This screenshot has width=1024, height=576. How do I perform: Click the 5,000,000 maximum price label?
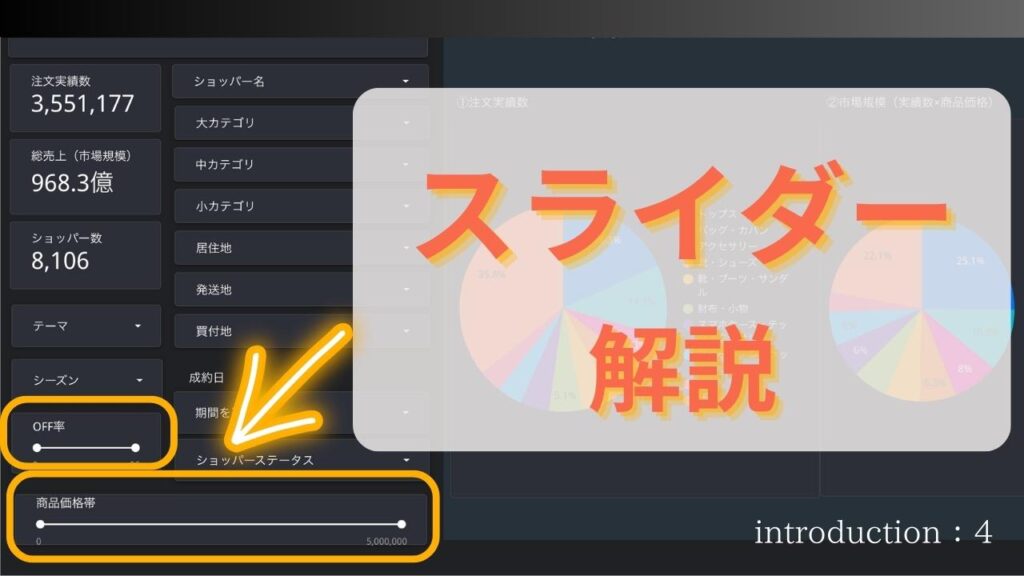click(x=387, y=541)
